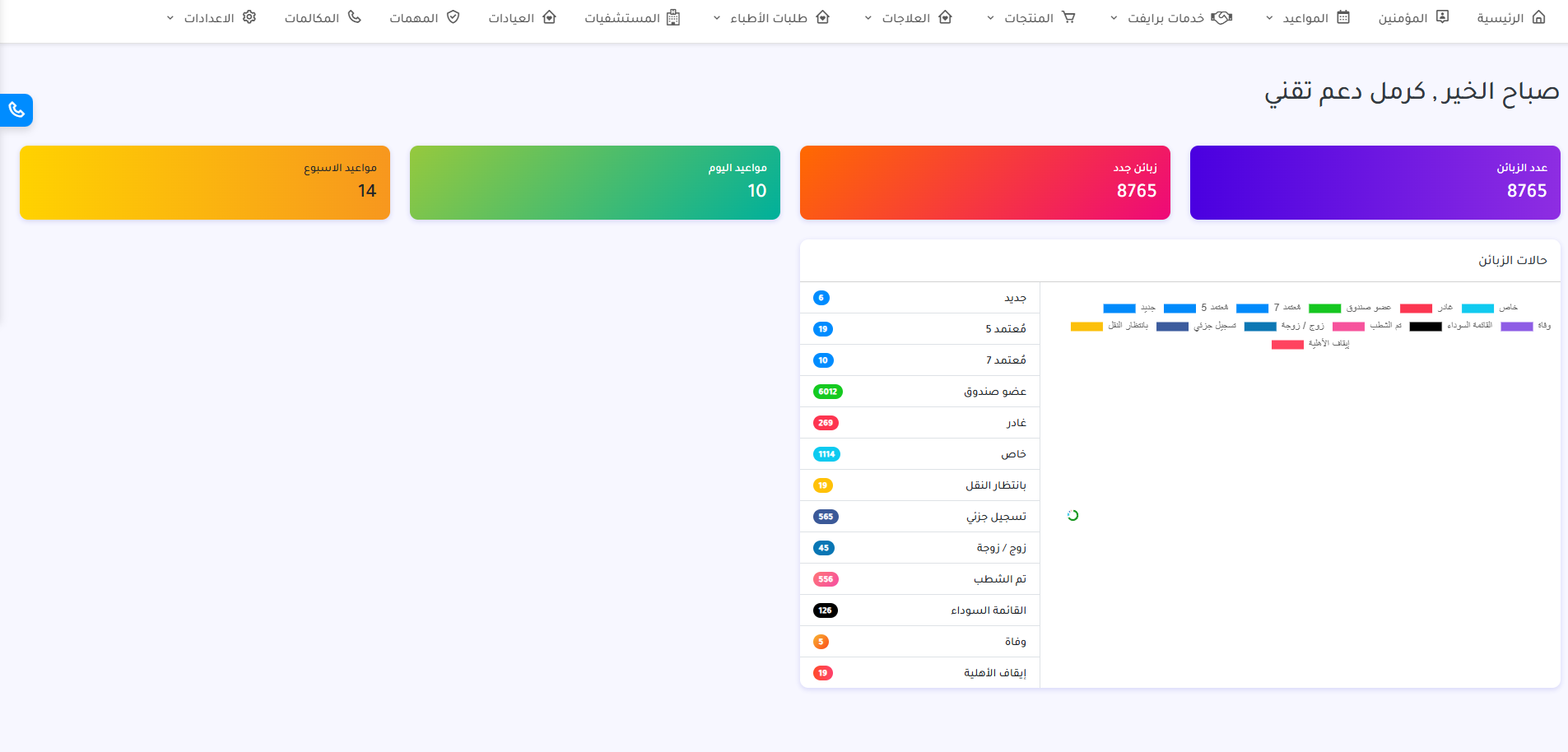Click the shopping cart icon for المنتجات

[x=1068, y=17]
